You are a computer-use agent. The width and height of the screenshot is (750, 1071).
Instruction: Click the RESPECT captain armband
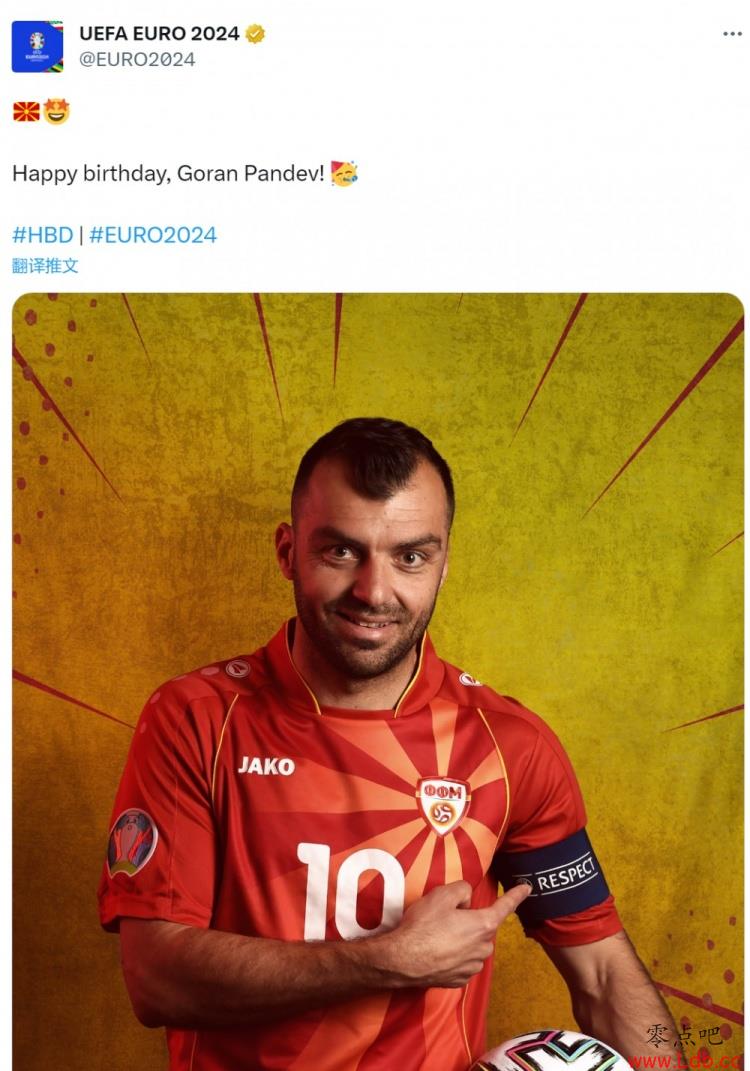coord(557,877)
